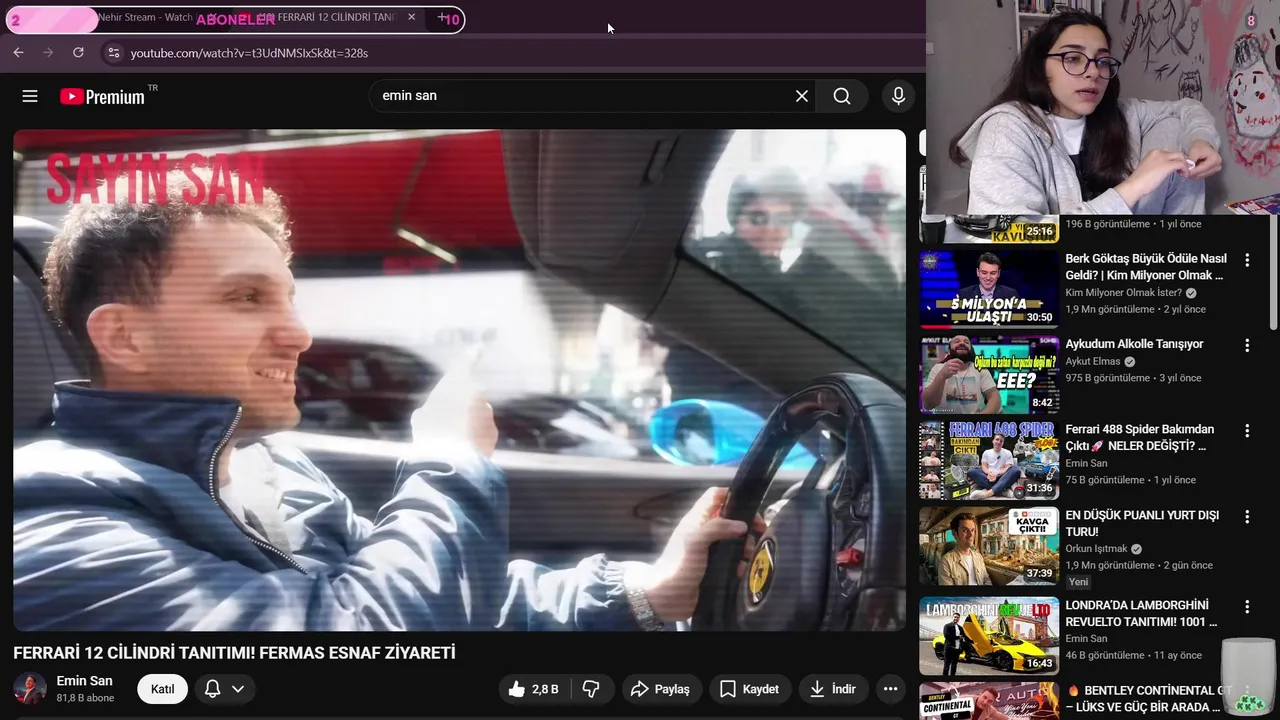
Task: Open site info icon in address bar
Action: point(113,53)
